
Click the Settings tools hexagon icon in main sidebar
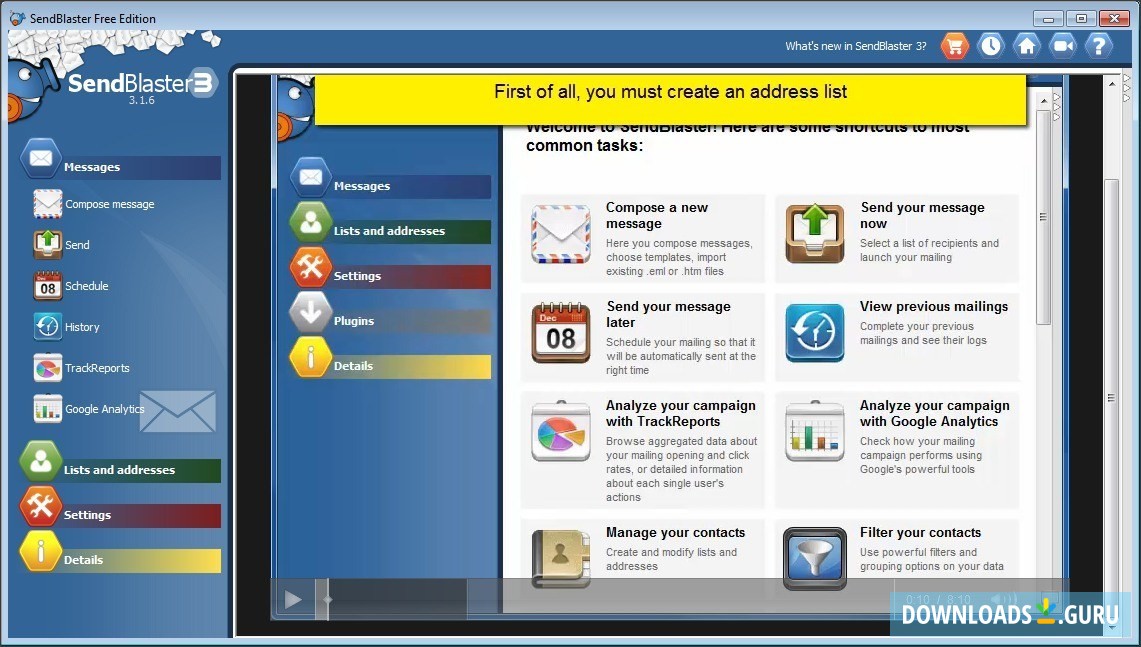click(x=41, y=506)
